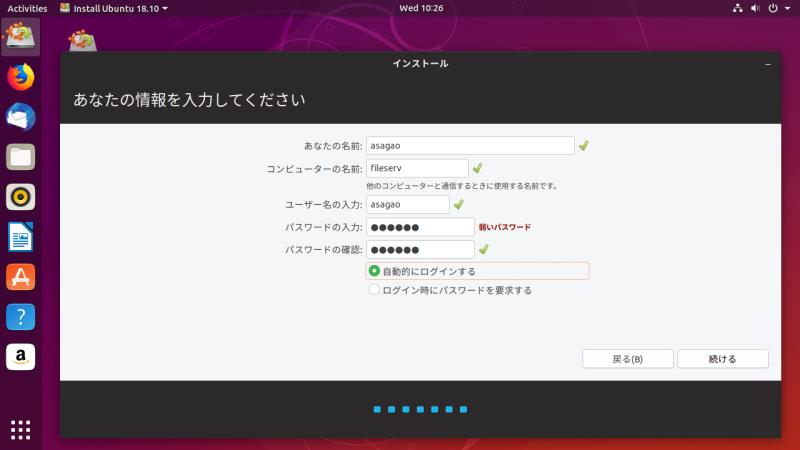This screenshot has height=450, width=800.
Task: Click the network status icon
Action: click(x=737, y=8)
